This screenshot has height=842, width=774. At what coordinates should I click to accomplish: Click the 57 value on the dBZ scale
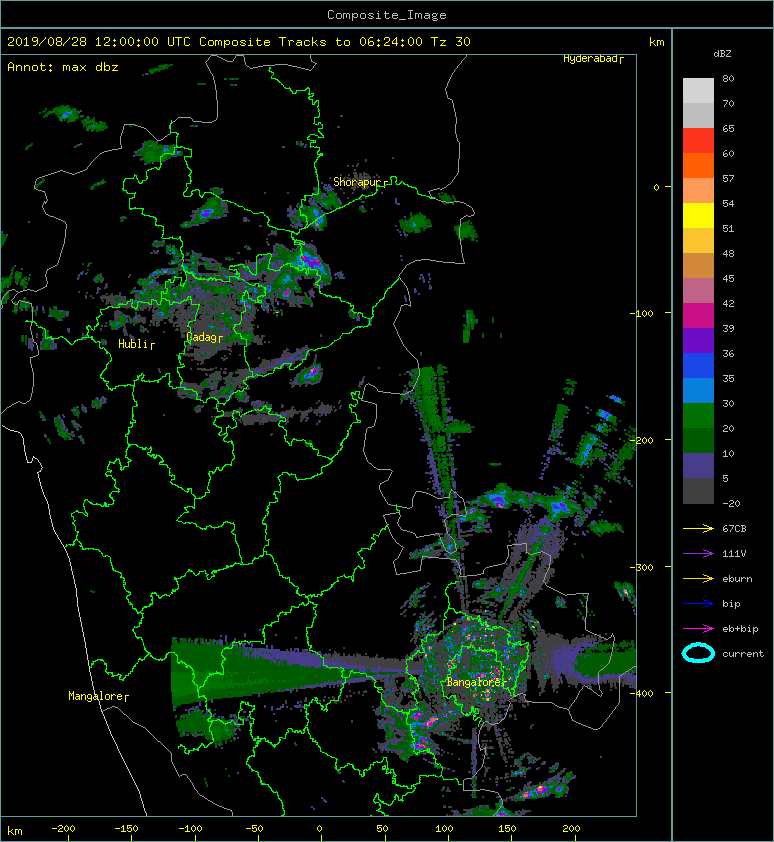coord(728,178)
